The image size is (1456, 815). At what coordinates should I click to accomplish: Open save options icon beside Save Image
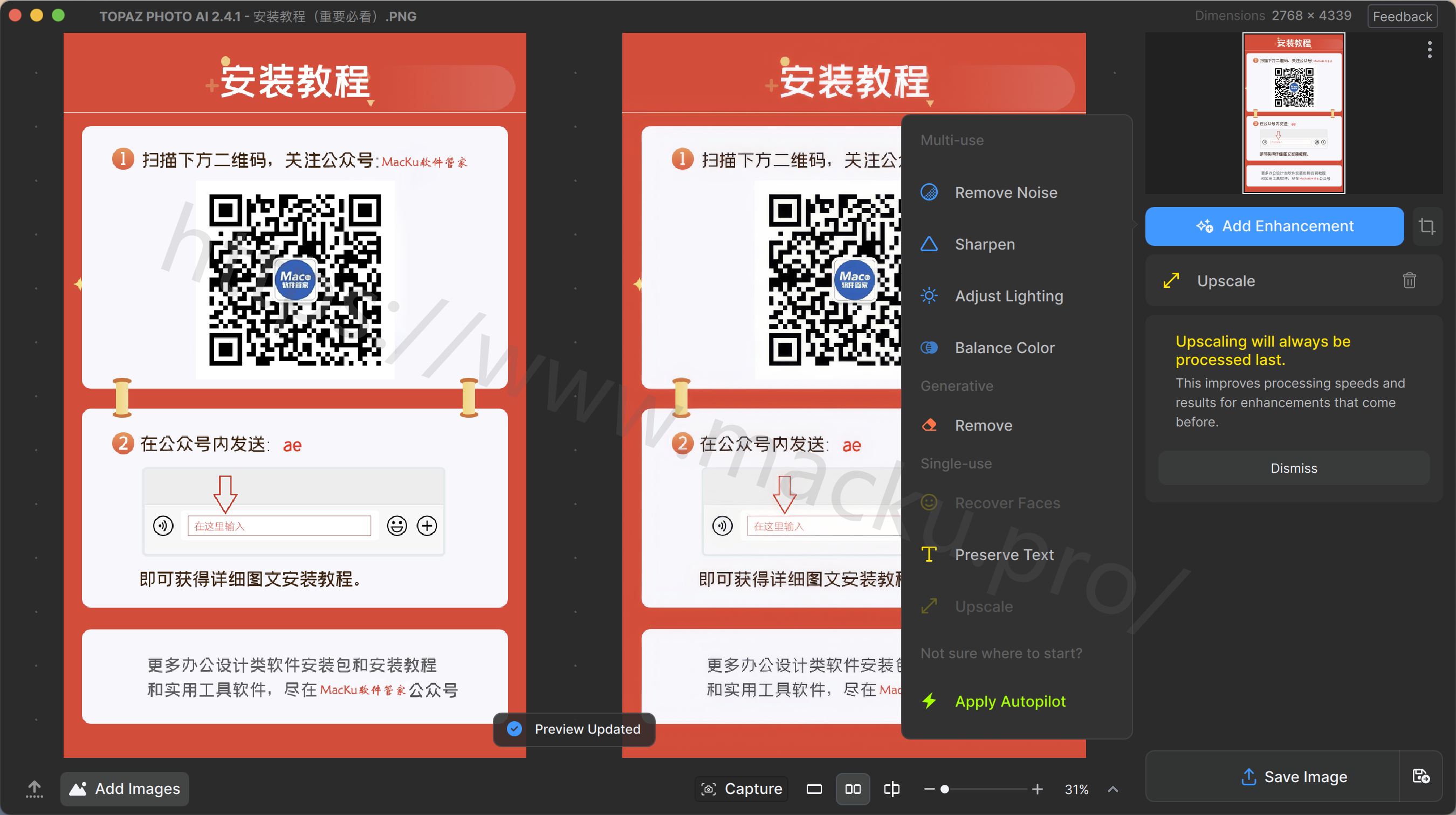pos(1421,777)
